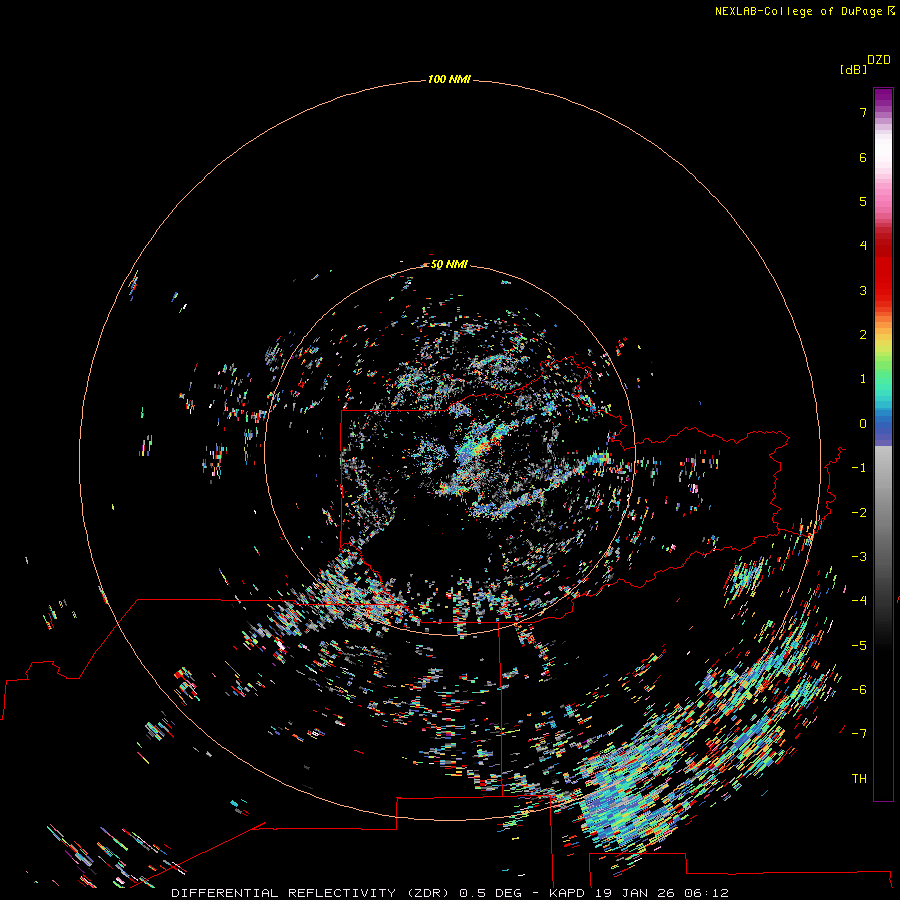Viewport: 900px width, 900px height.
Task: Click the 1 value on the color scale
Action: [863, 379]
